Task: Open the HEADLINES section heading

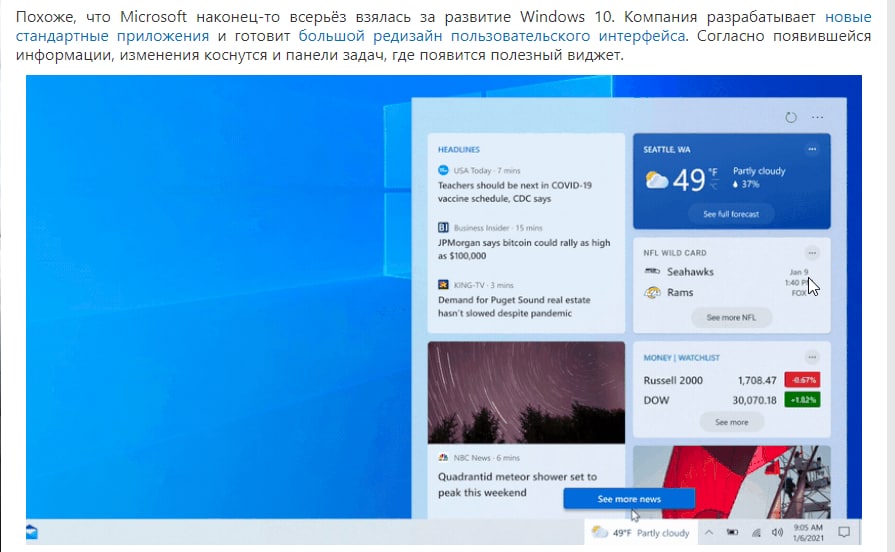Action: pyautogui.click(x=458, y=150)
